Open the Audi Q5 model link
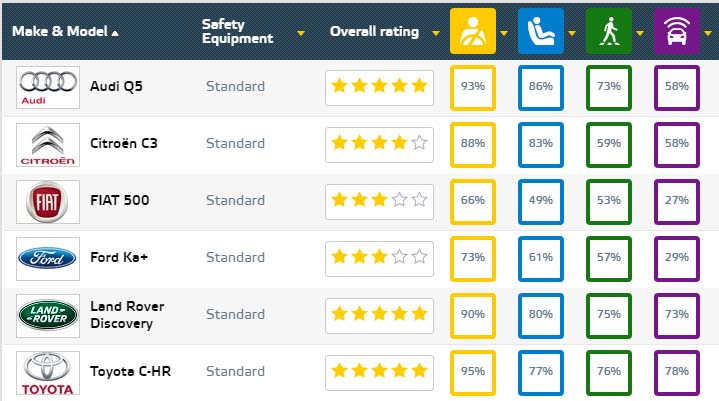This screenshot has height=401, width=719. point(116,87)
